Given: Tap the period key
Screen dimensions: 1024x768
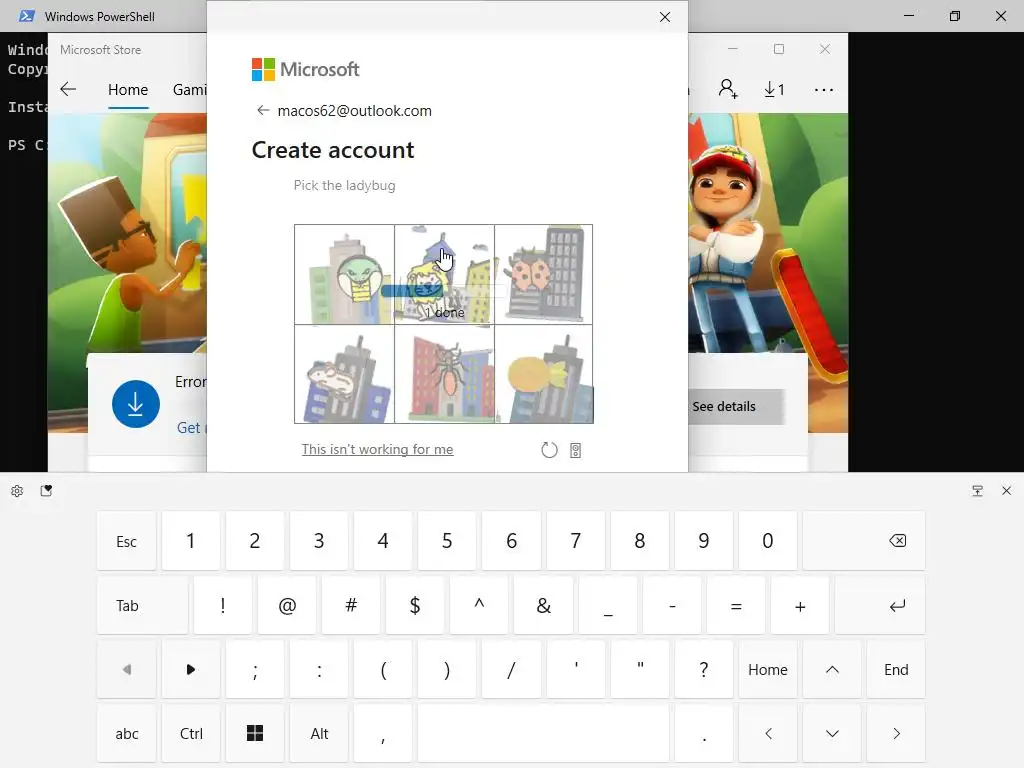Looking at the screenshot, I should click(704, 733).
